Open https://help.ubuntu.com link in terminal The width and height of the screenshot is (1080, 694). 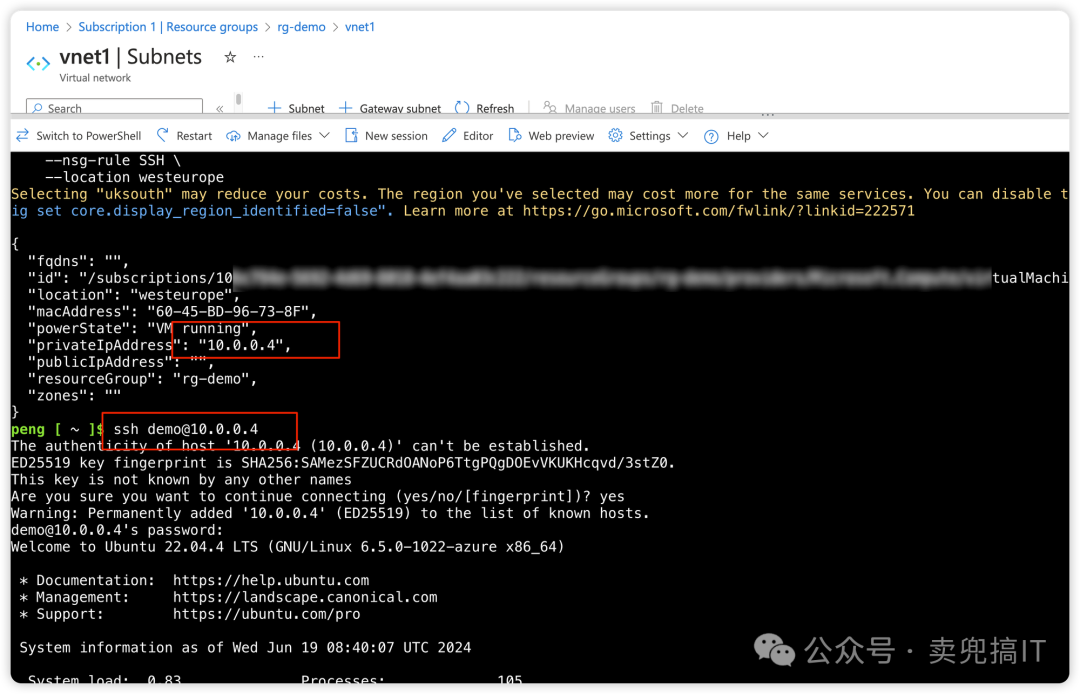click(x=271, y=580)
